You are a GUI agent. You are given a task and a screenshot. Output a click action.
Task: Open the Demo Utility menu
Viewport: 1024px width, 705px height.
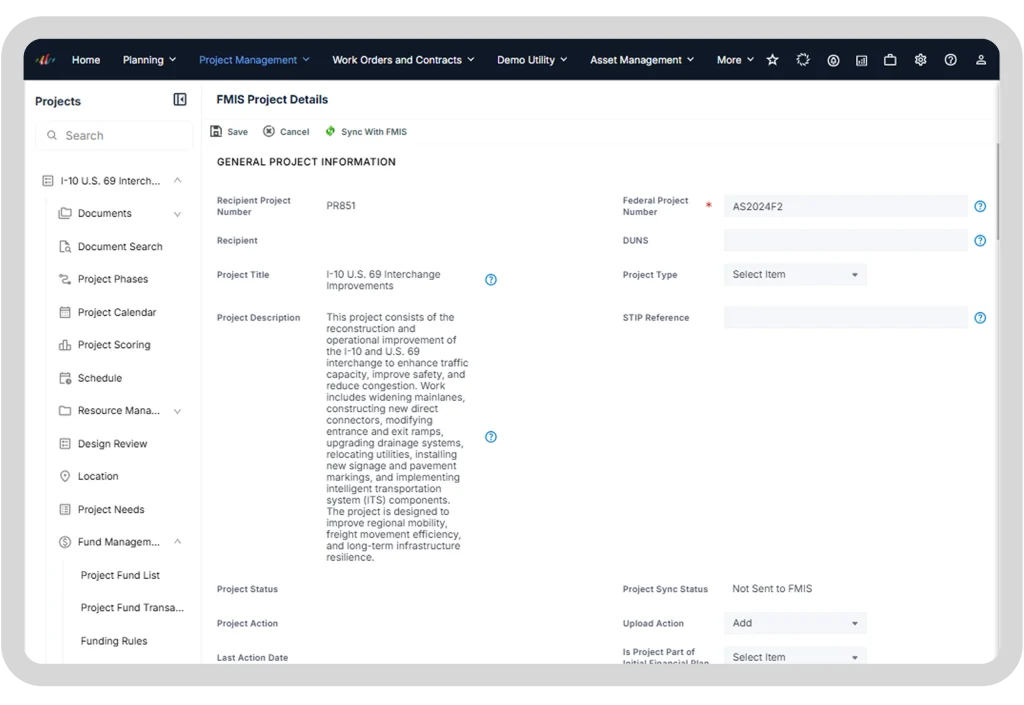click(x=532, y=60)
